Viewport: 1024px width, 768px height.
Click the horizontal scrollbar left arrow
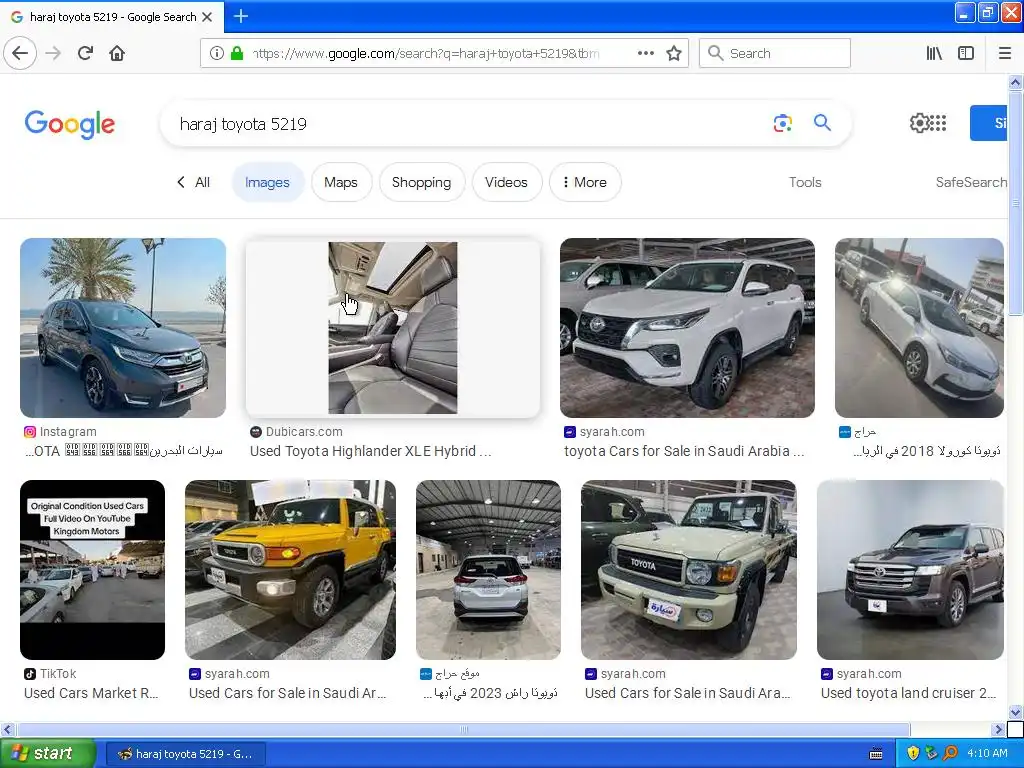[x=7, y=729]
